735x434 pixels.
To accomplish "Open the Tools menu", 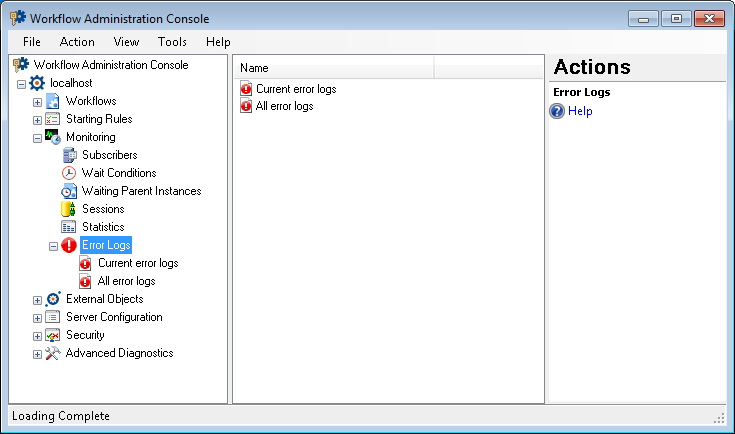I will [x=172, y=42].
